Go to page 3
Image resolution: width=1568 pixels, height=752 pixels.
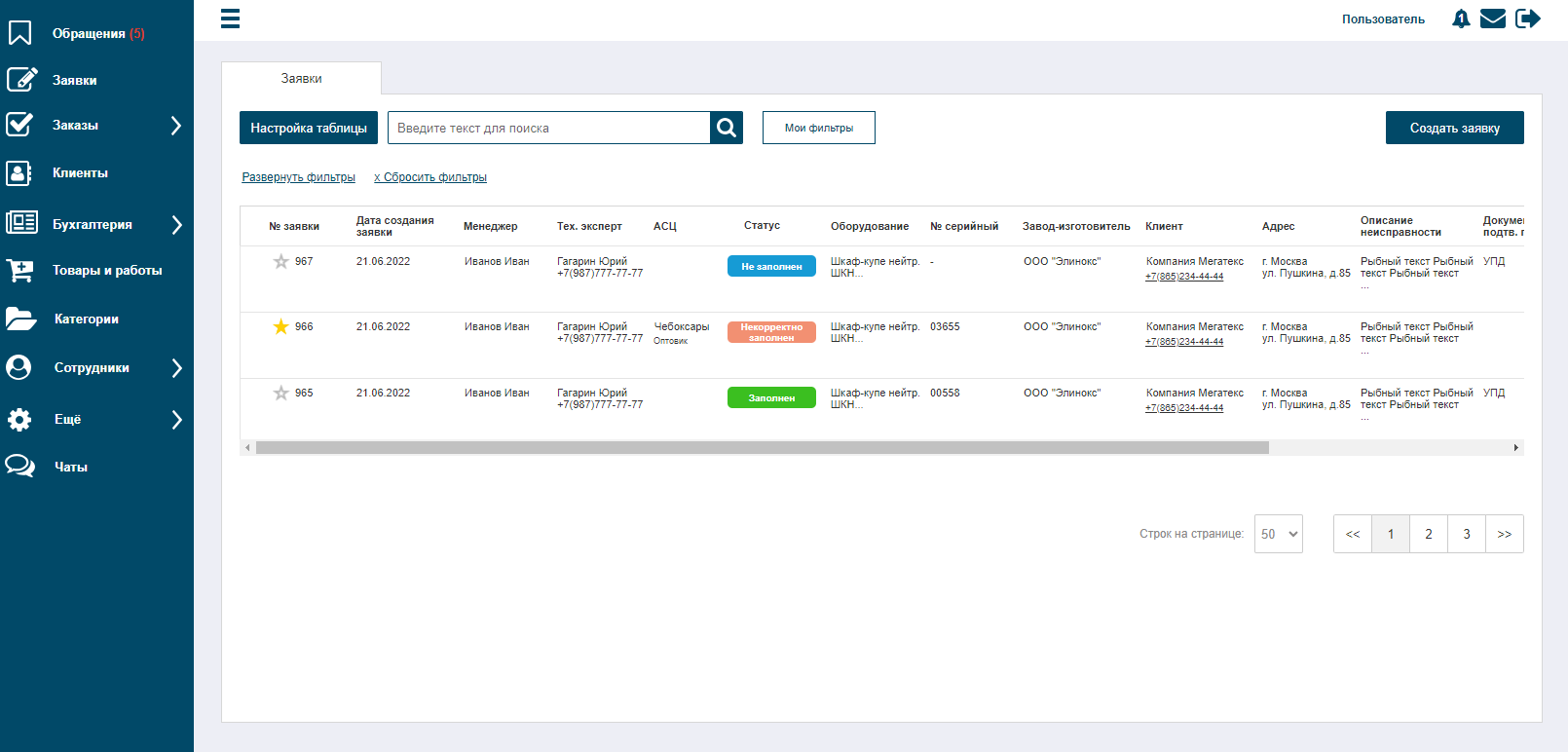(1467, 534)
